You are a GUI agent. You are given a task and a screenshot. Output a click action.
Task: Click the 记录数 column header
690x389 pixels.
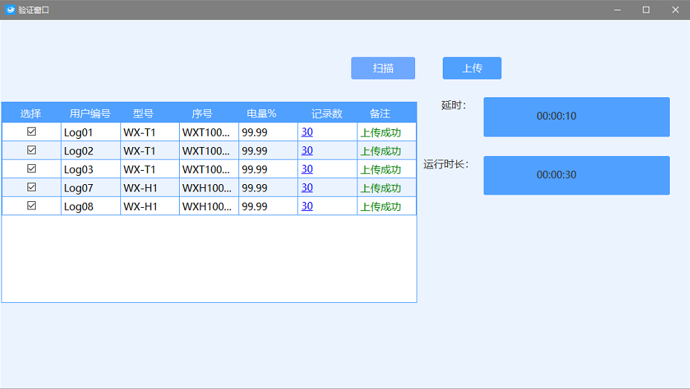pos(327,114)
